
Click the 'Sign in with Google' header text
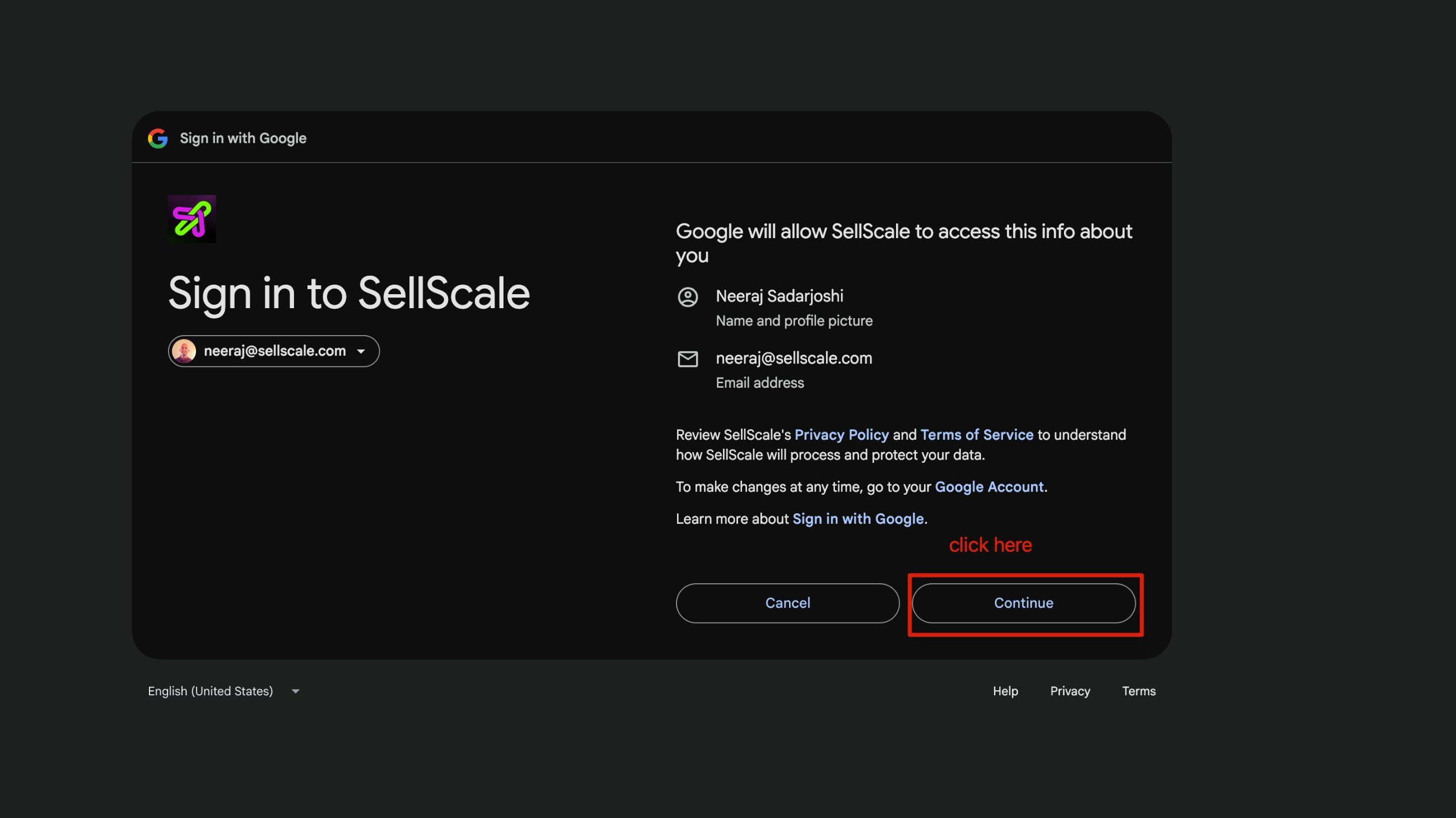(243, 138)
